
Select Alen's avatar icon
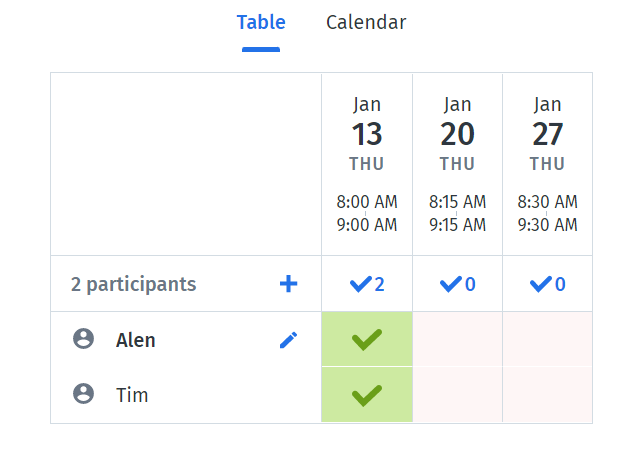(x=84, y=339)
